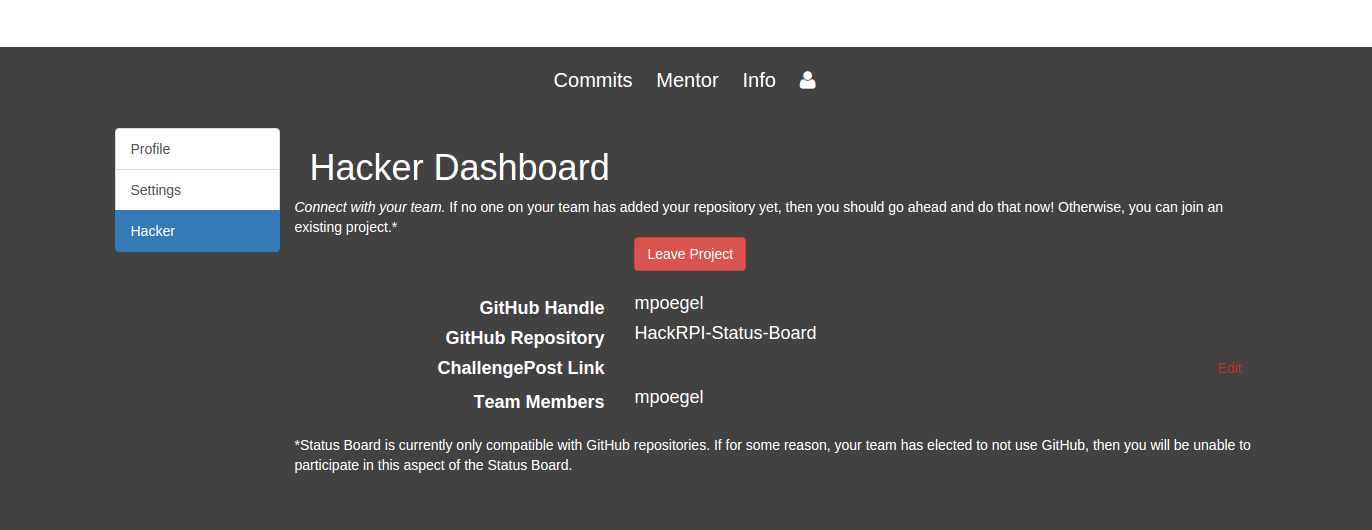This screenshot has height=530, width=1372.
Task: Click the GitHub Repository label
Action: [x=524, y=338]
